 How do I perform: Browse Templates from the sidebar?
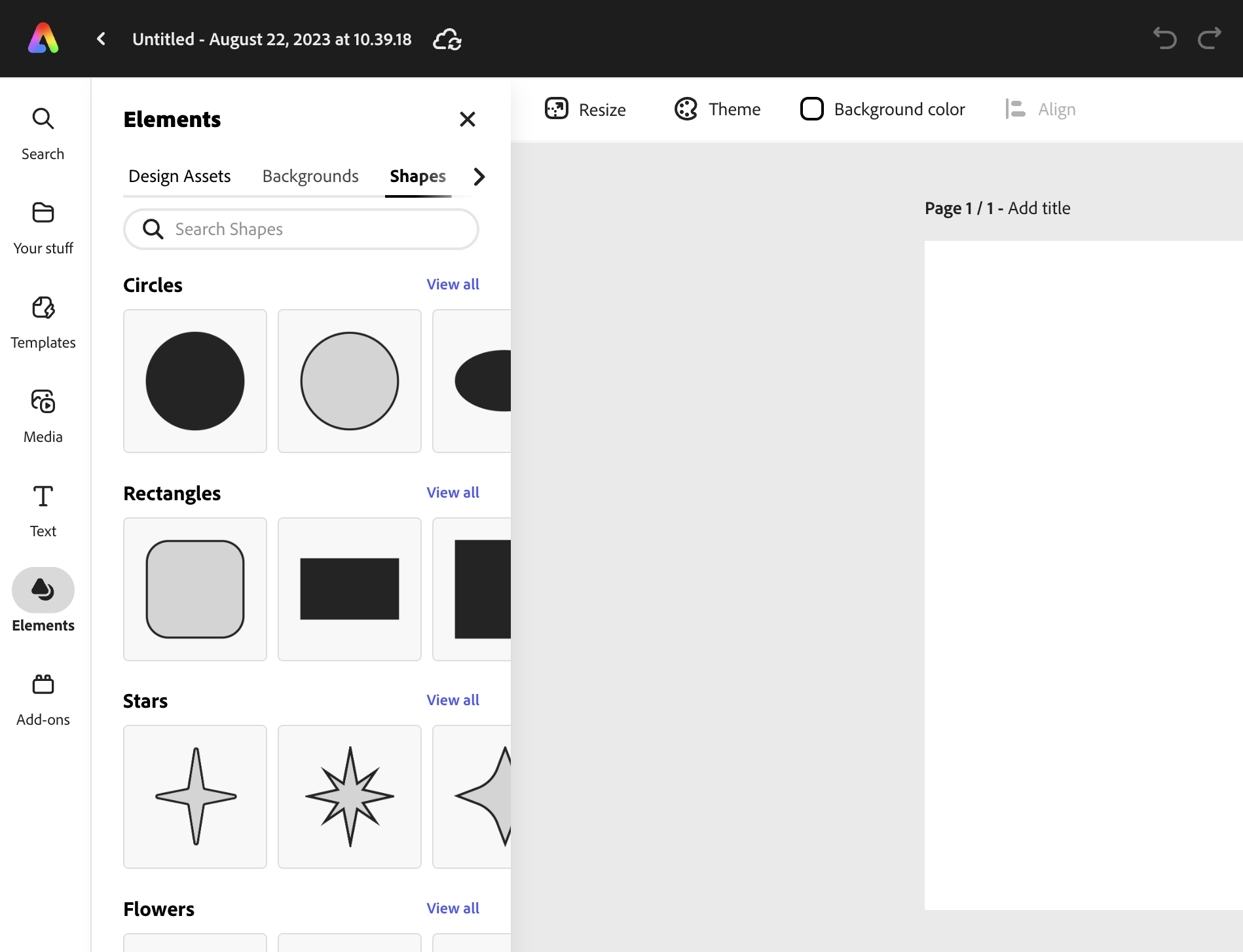coord(43,321)
